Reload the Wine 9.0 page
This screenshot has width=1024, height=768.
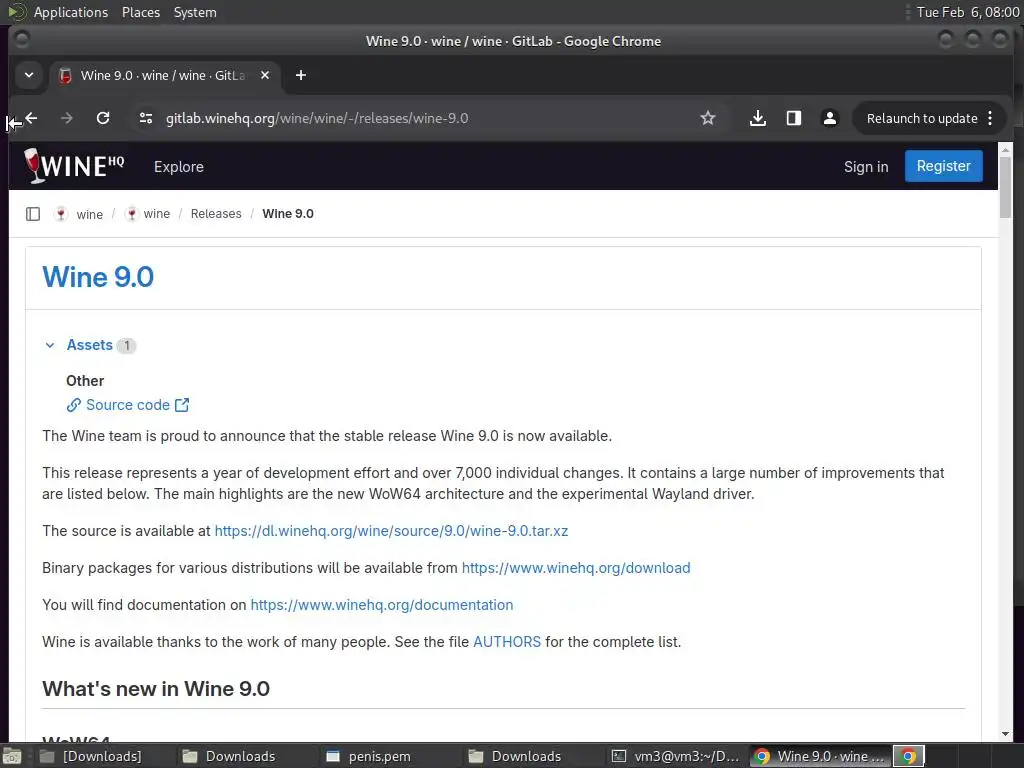(103, 118)
